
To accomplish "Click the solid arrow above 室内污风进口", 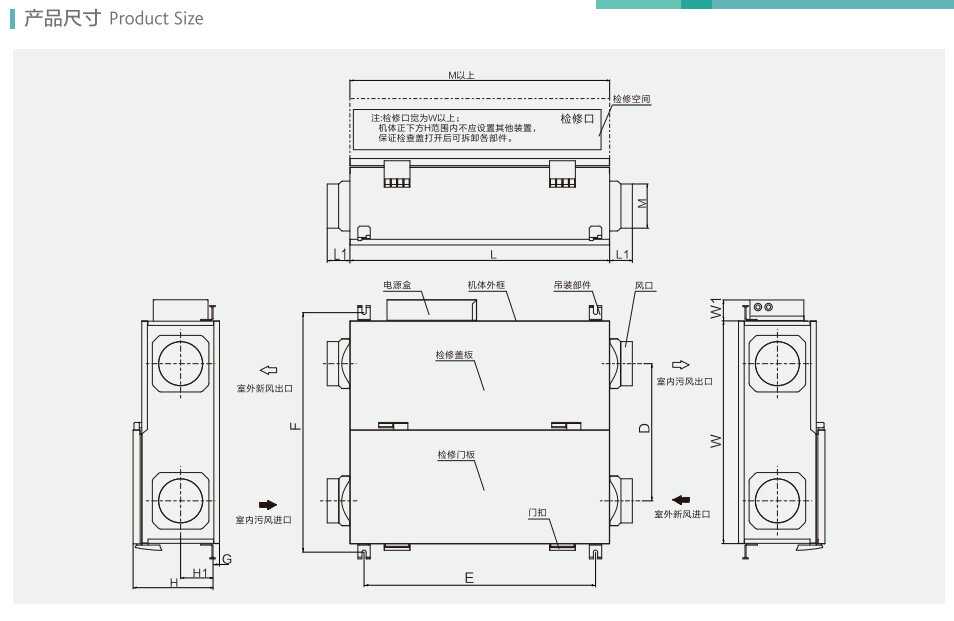I will pos(267,504).
